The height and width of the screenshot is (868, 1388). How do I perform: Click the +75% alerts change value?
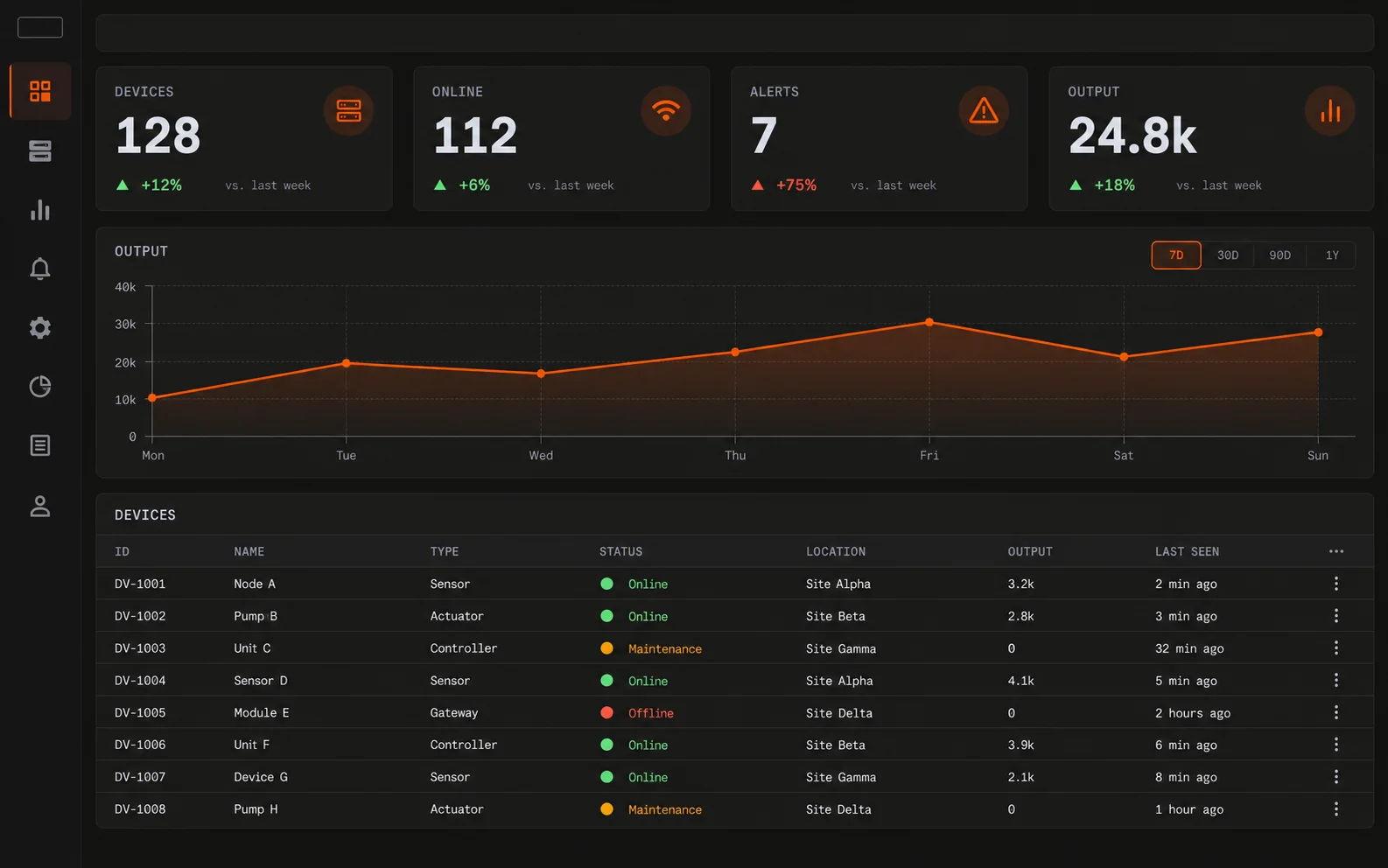tap(796, 185)
